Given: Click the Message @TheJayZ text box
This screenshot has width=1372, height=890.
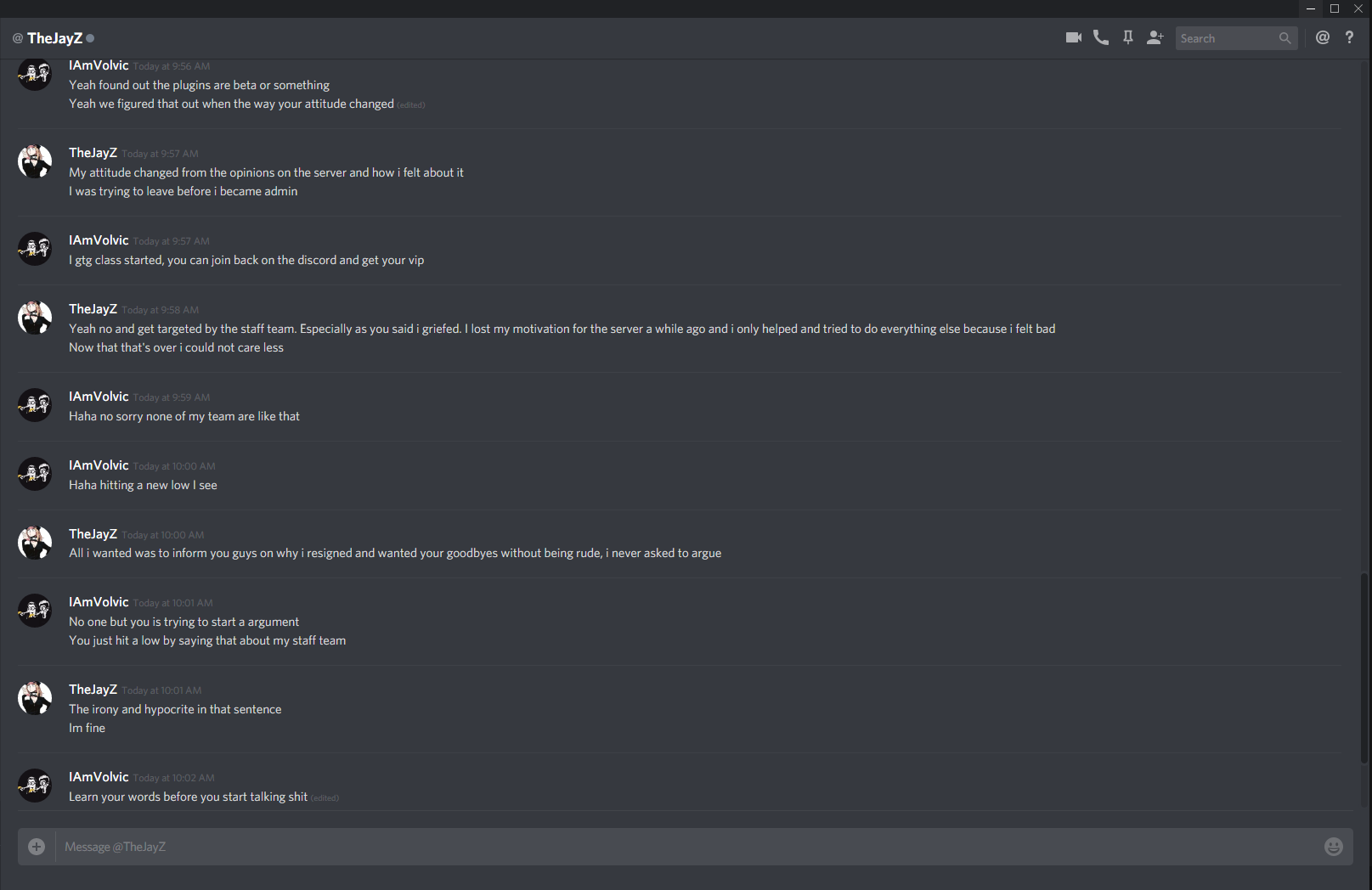Looking at the screenshot, I should tap(688, 847).
